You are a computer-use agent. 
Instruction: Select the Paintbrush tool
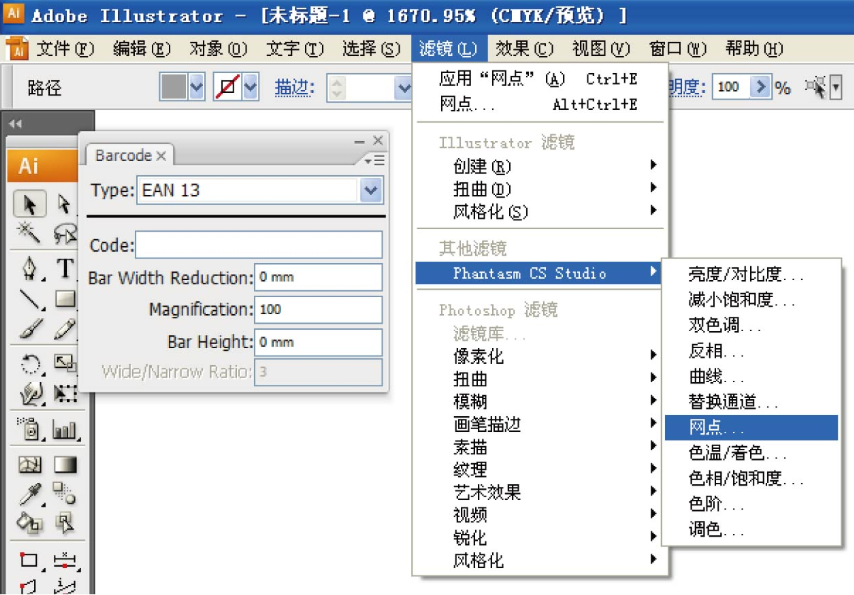[x=29, y=329]
